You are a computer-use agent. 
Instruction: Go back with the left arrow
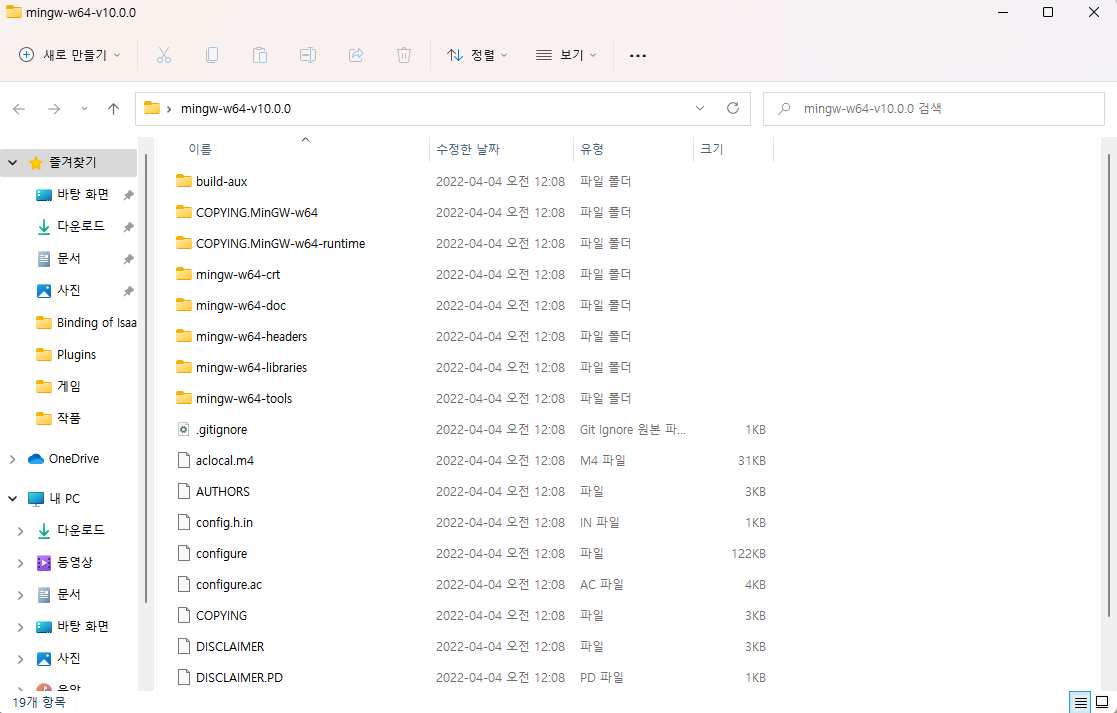click(x=19, y=108)
